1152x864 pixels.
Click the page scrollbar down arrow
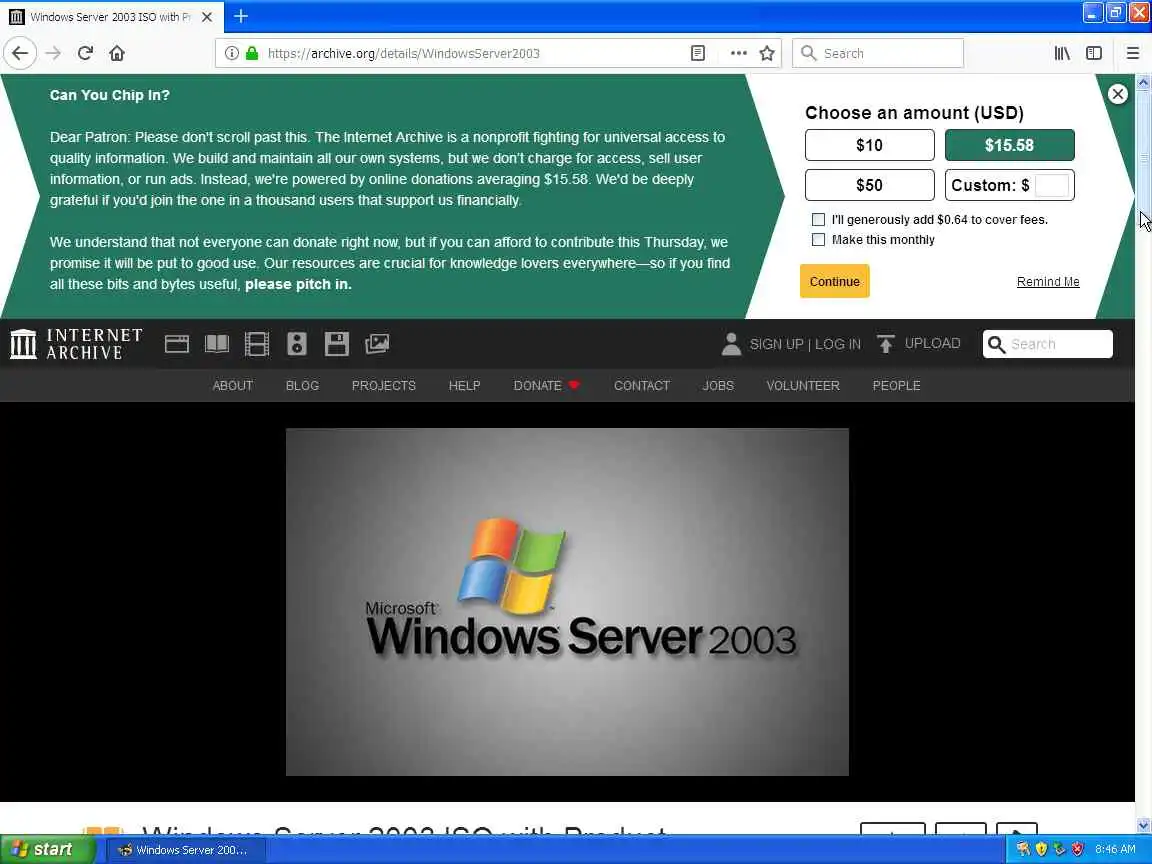[1143, 825]
